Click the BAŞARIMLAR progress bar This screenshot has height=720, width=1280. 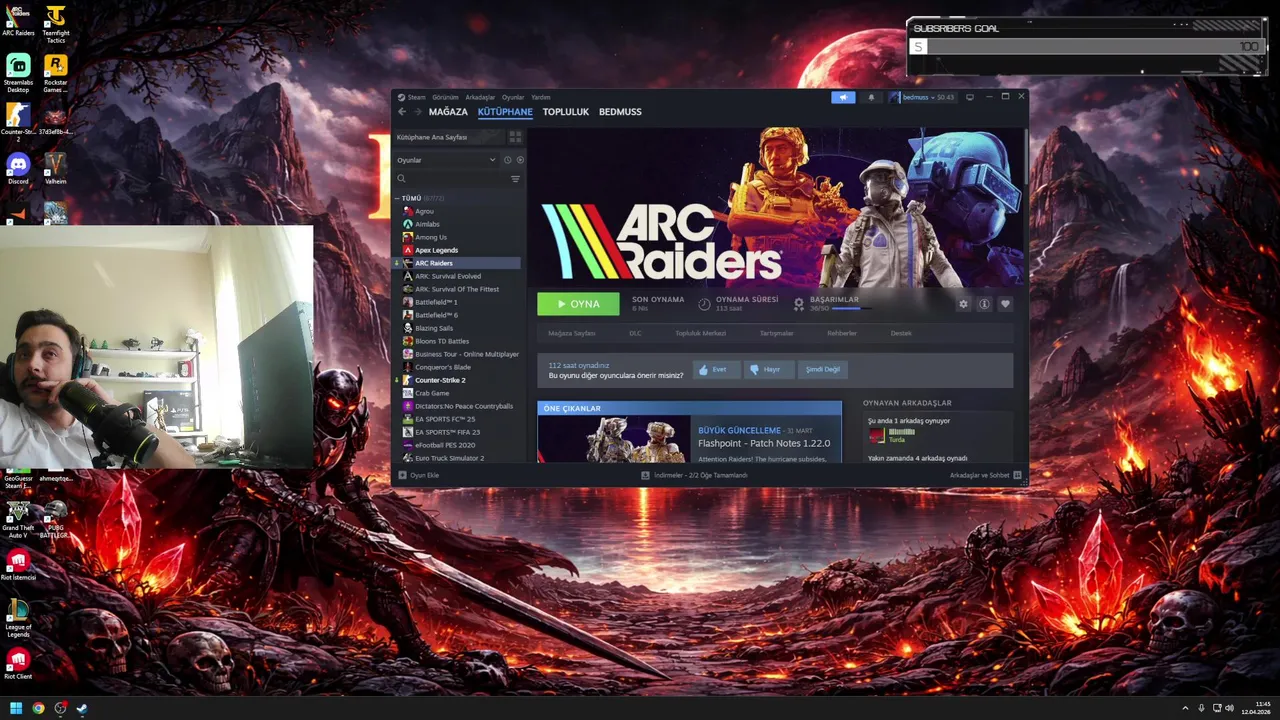click(851, 309)
